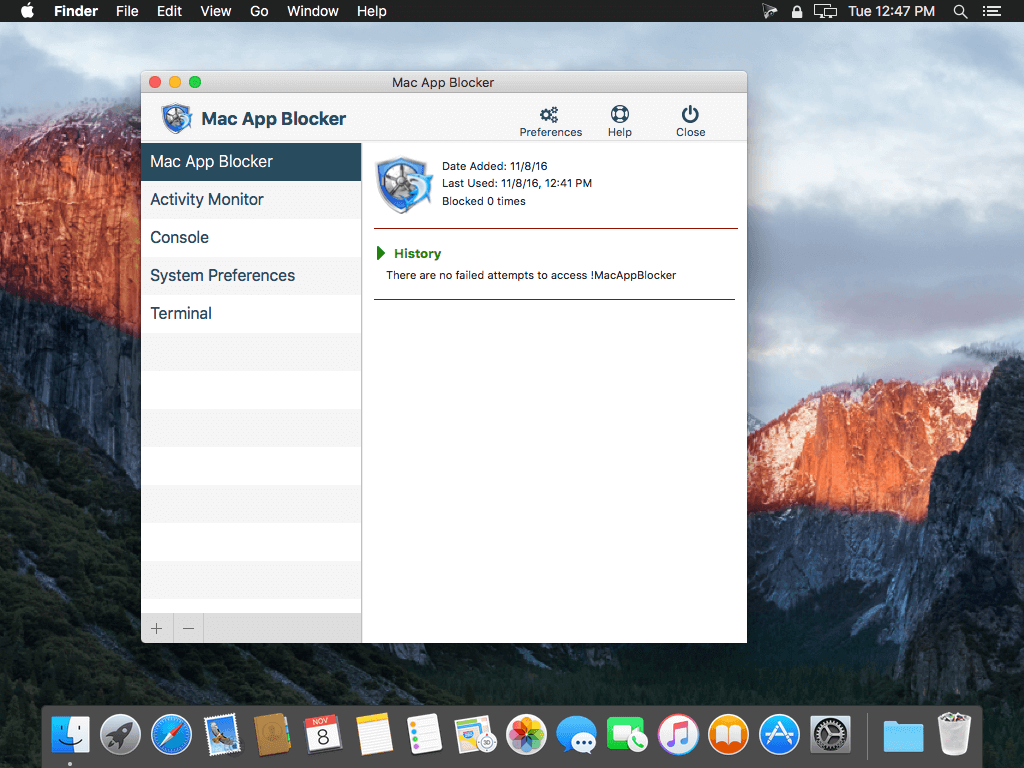This screenshot has width=1024, height=768.
Task: Open Photos in the Dock
Action: pos(526,734)
